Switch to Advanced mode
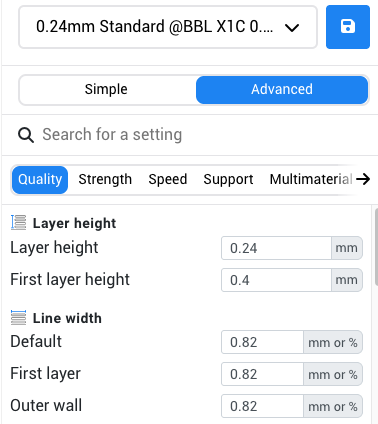This screenshot has height=424, width=378. tap(282, 89)
